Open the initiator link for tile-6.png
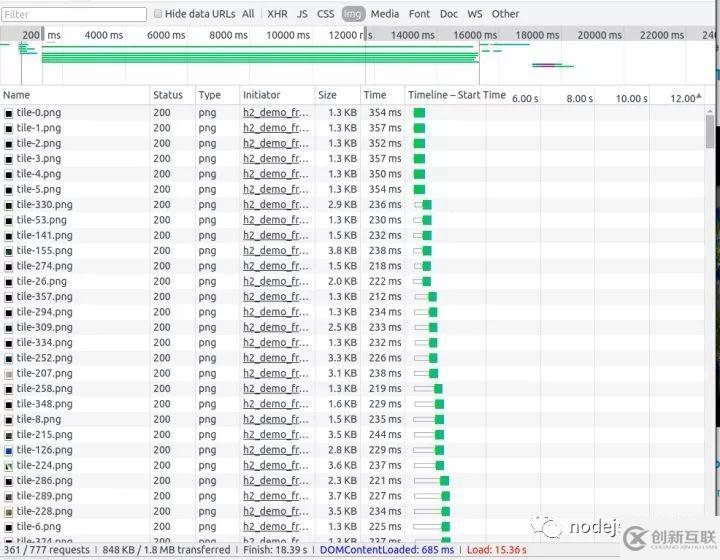Viewport: 720px width, 560px height. click(276, 526)
